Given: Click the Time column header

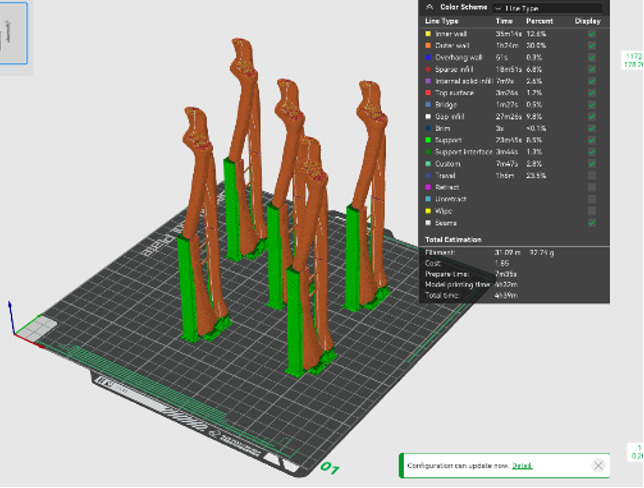Looking at the screenshot, I should click(x=504, y=21).
